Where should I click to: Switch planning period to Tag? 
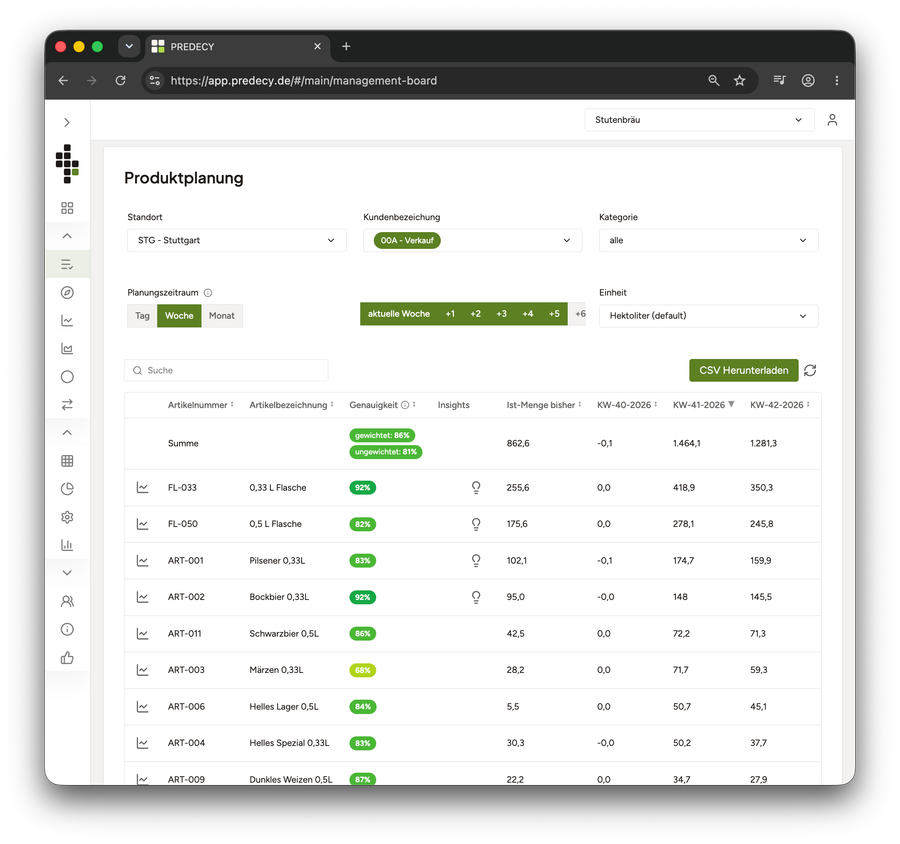(142, 316)
